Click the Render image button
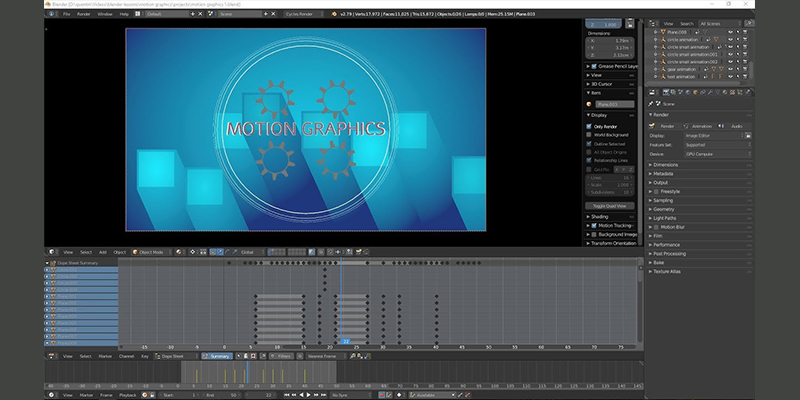Image resolution: width=800 pixels, height=400 pixels. click(664, 126)
